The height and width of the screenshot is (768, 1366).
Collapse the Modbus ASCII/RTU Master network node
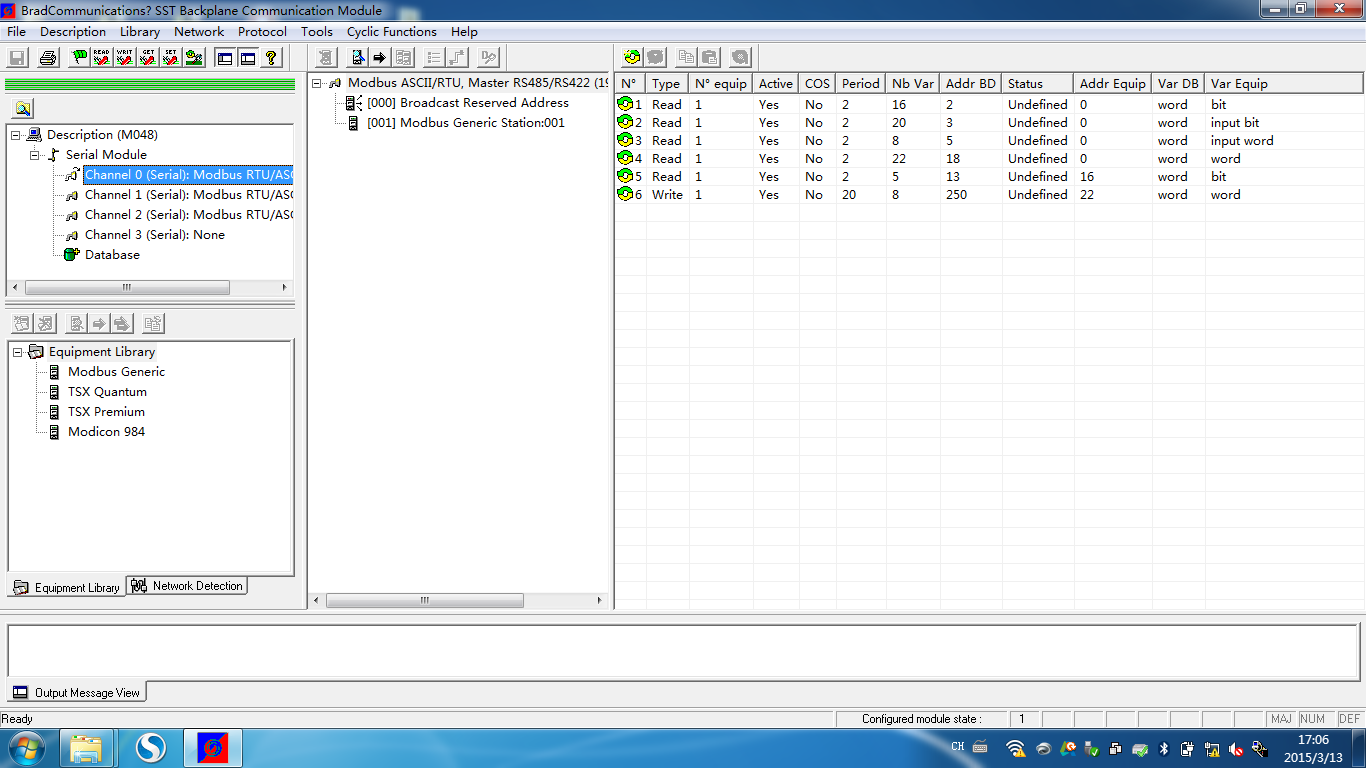click(x=317, y=83)
